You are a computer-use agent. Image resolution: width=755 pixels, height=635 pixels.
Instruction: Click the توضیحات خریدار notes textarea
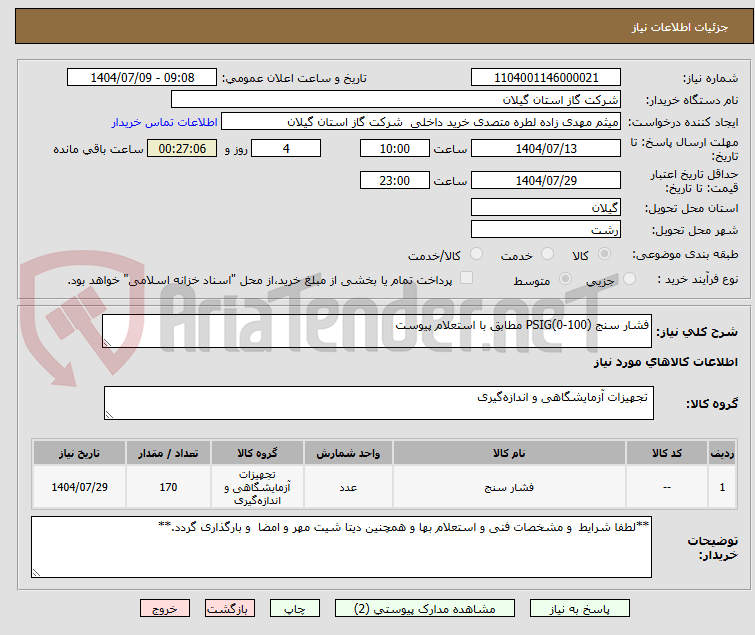341,547
